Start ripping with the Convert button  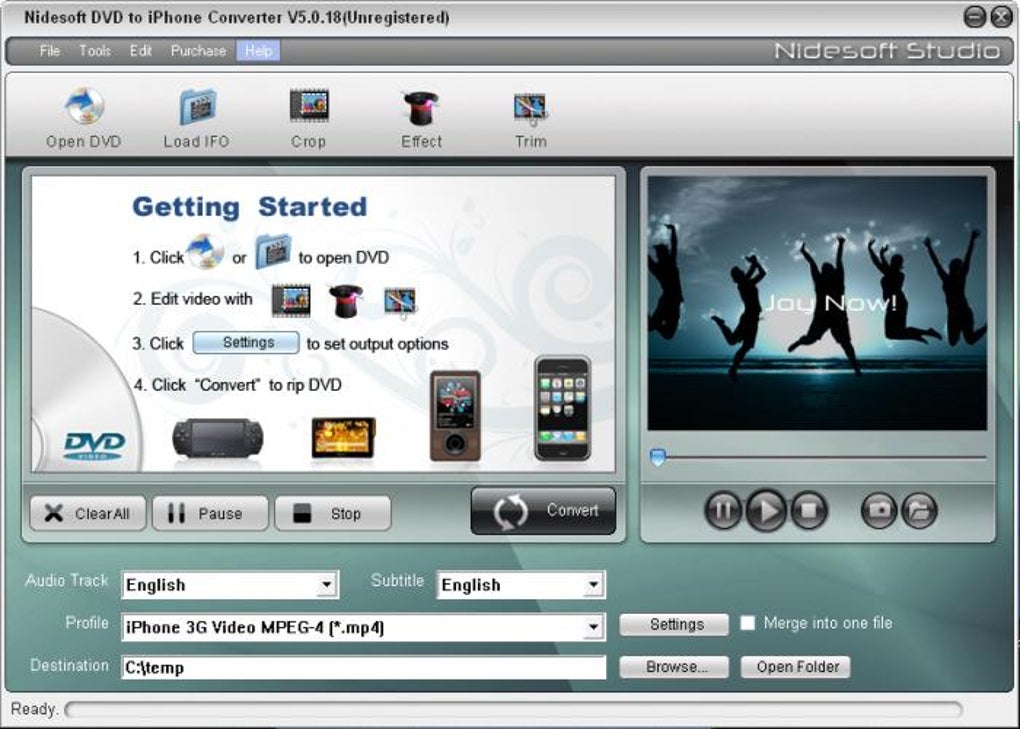tap(543, 510)
